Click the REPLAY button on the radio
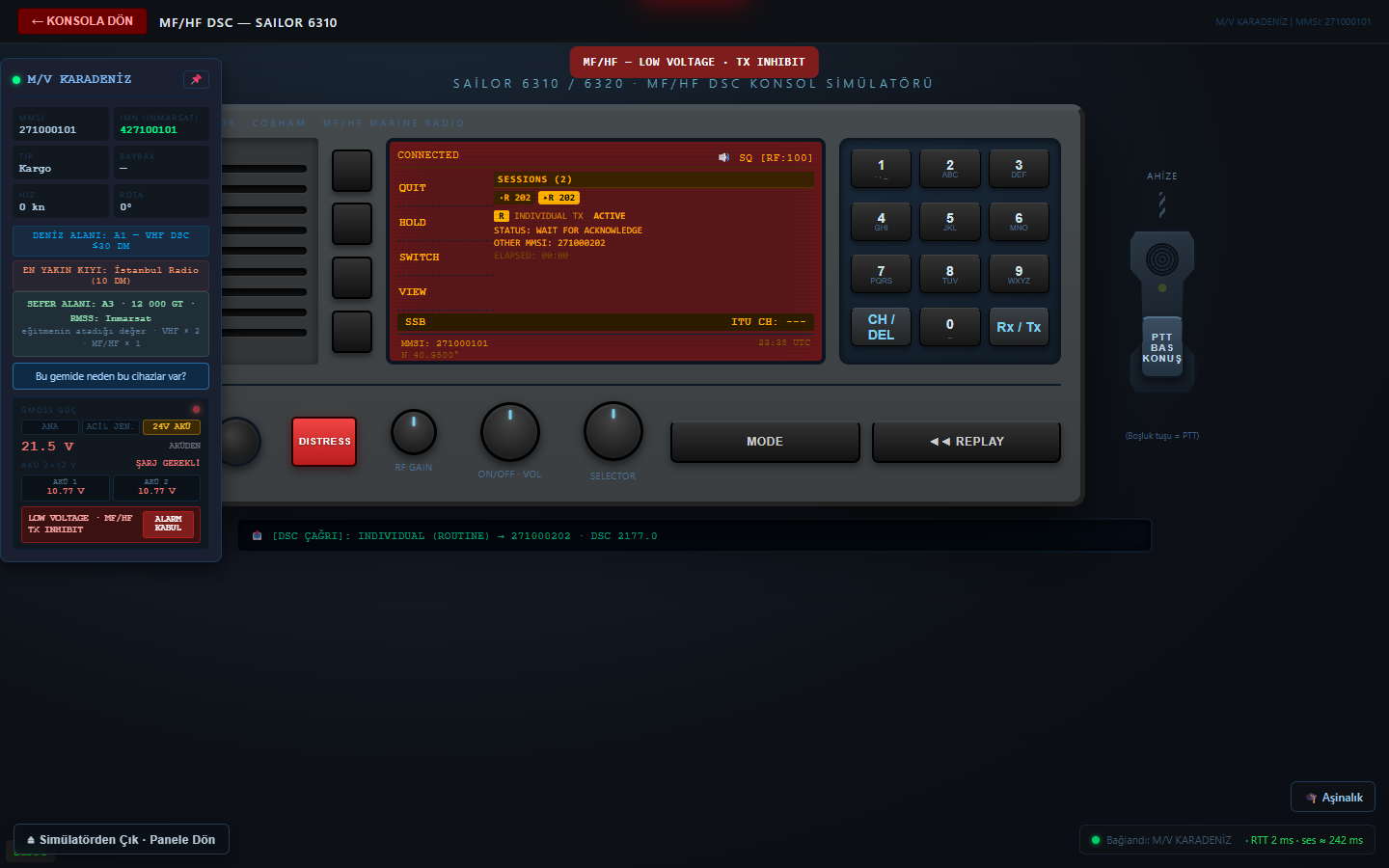This screenshot has height=868, width=1389. [967, 442]
